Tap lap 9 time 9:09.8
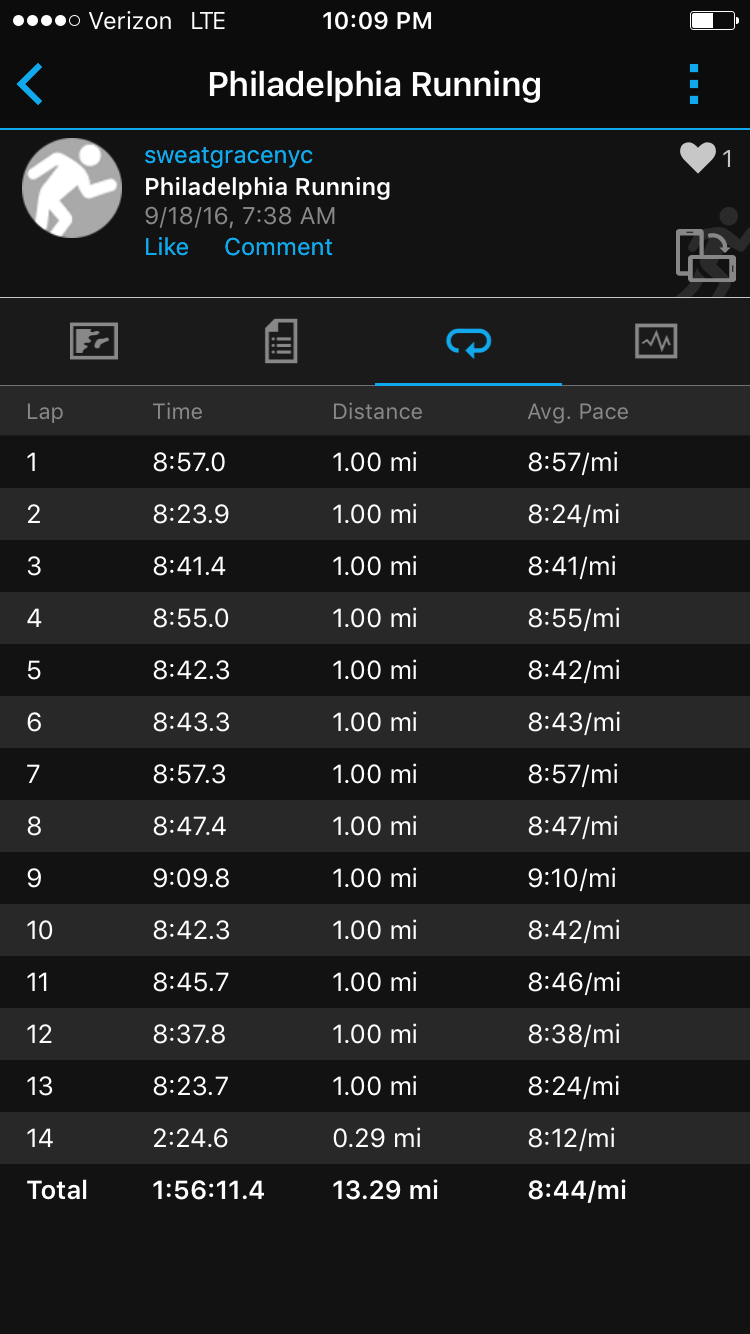 191,878
